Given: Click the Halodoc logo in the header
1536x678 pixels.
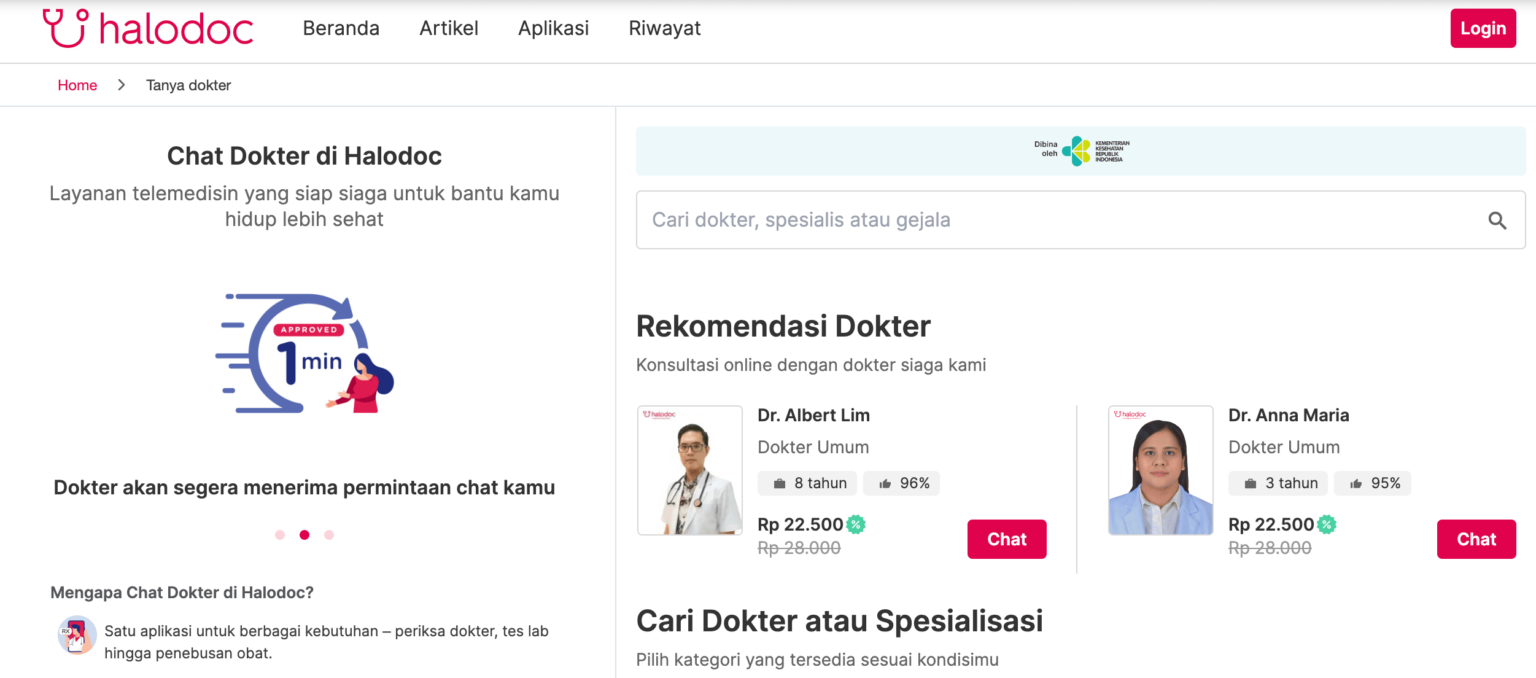Looking at the screenshot, I should coord(148,28).
